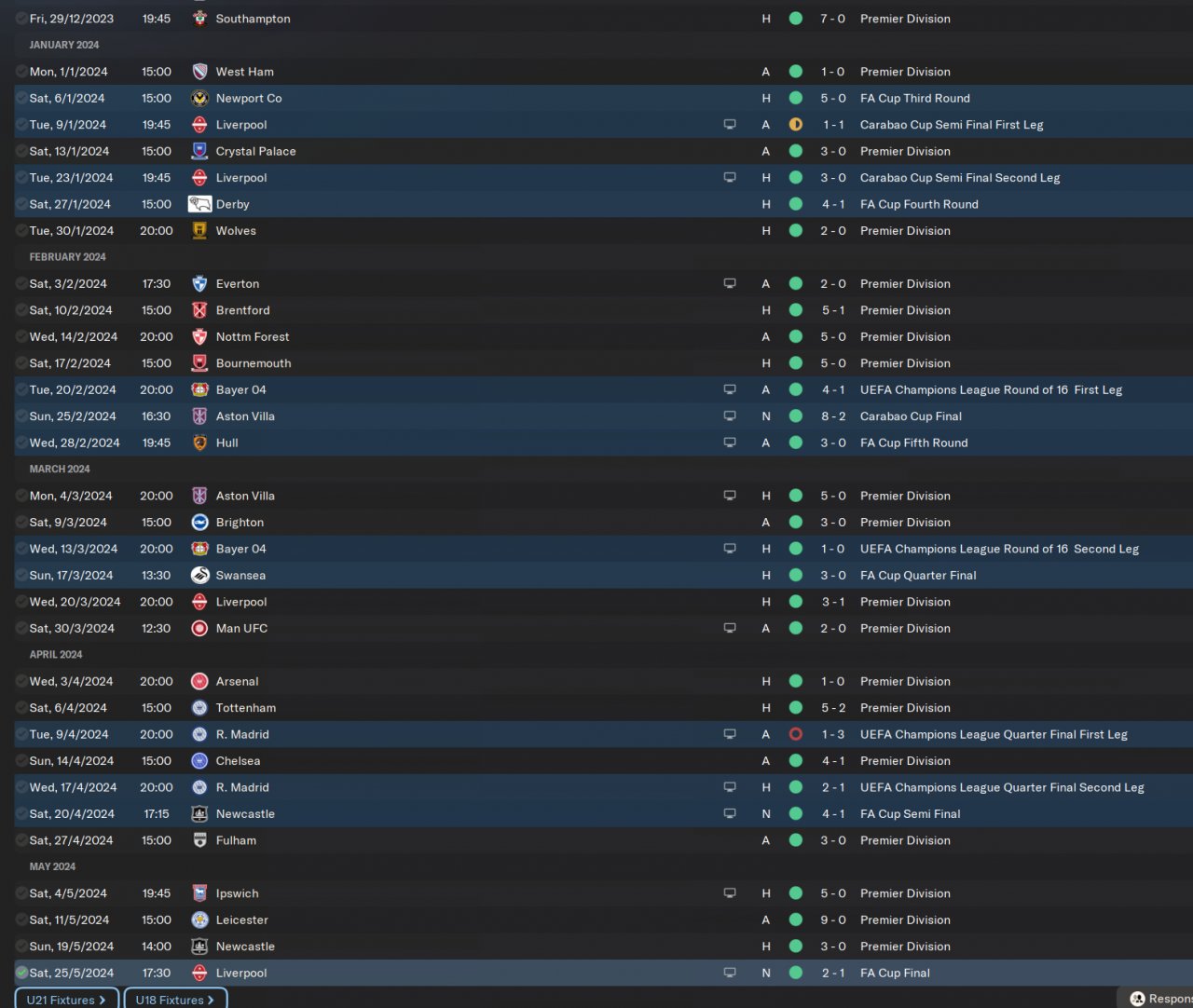Viewport: 1193px width, 1008px height.
Task: Click the red loss indicator for R. Madrid away match
Action: [796, 734]
